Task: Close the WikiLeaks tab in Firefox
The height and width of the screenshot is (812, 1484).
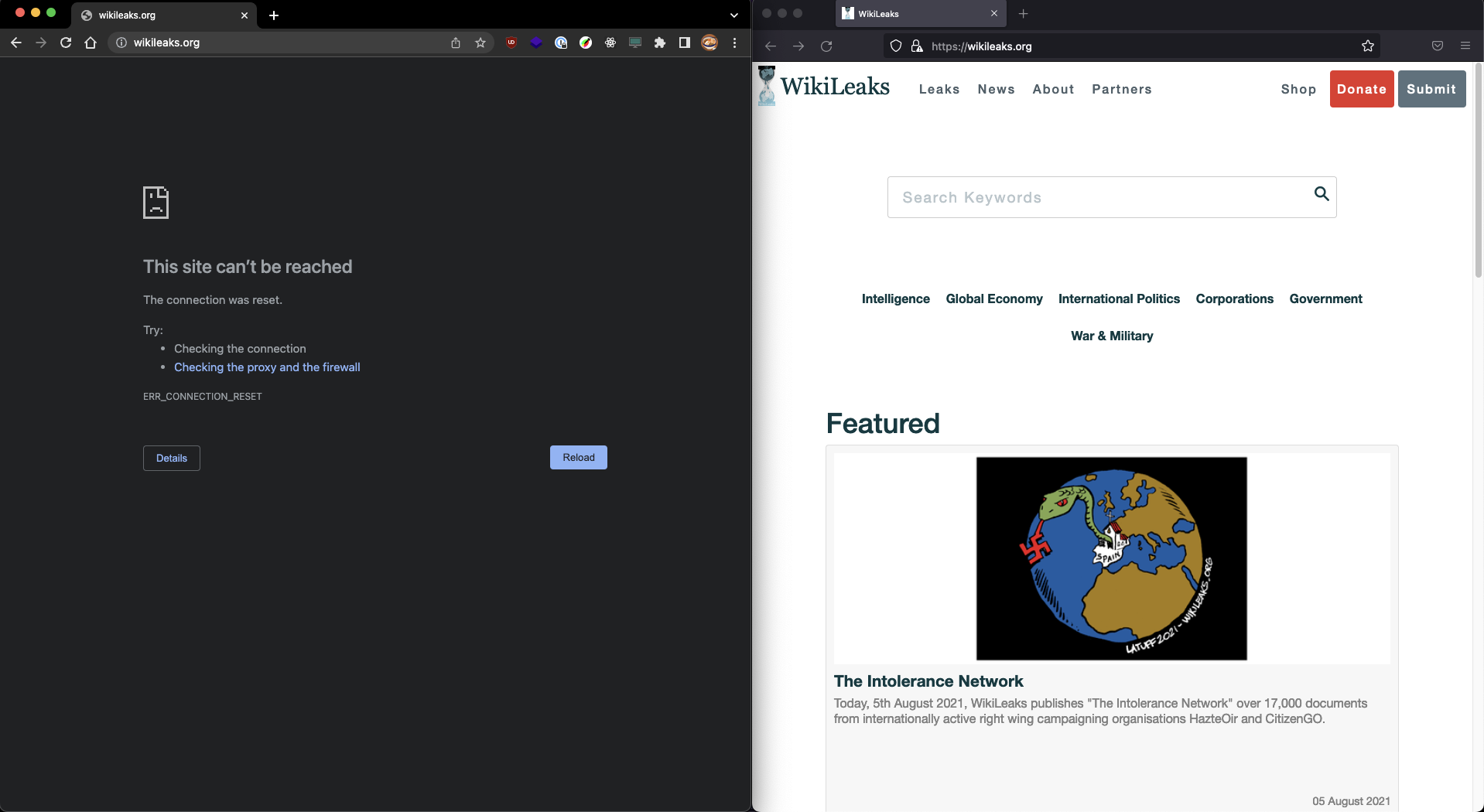Action: pyautogui.click(x=994, y=14)
